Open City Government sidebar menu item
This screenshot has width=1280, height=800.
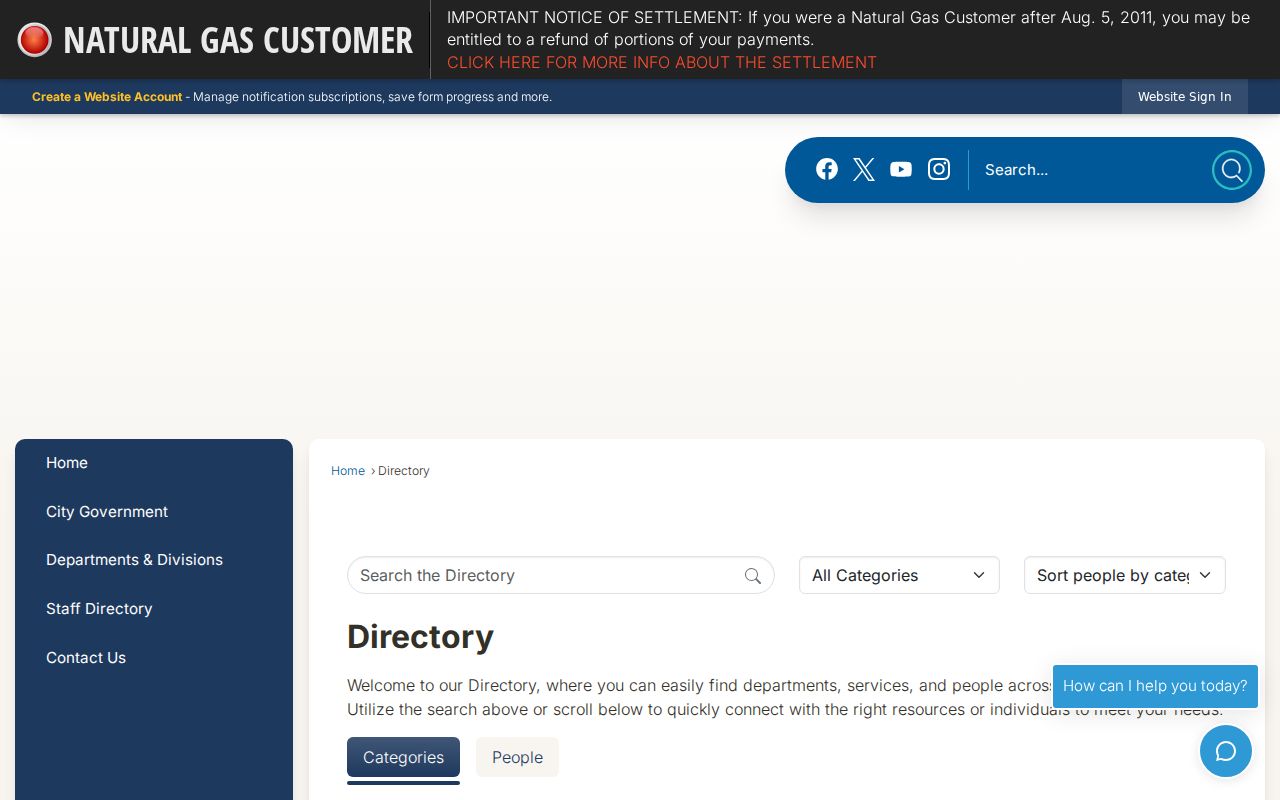(107, 512)
